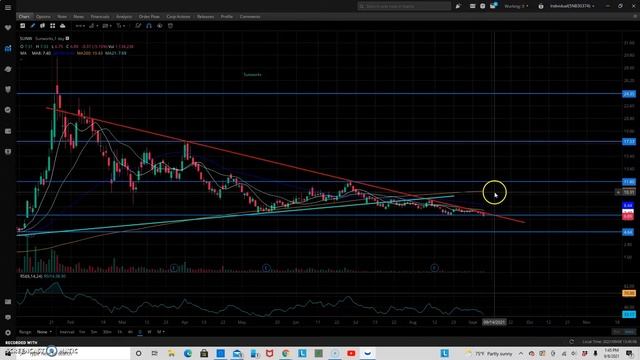Toggle the magnet snap mode
This screenshot has height=360, width=640.
pos(149,26)
